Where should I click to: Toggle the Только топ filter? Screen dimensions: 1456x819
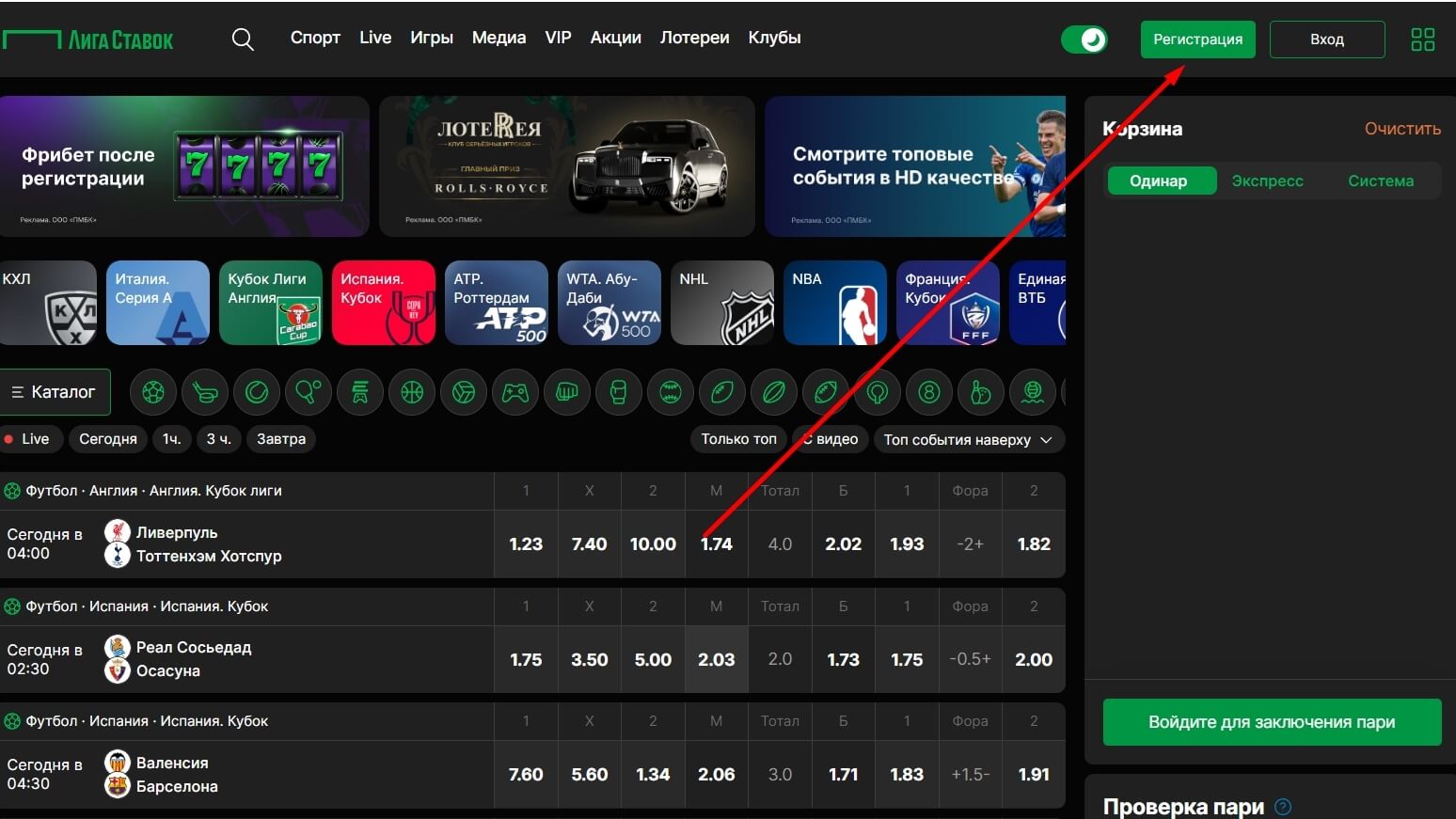pyautogui.click(x=739, y=439)
